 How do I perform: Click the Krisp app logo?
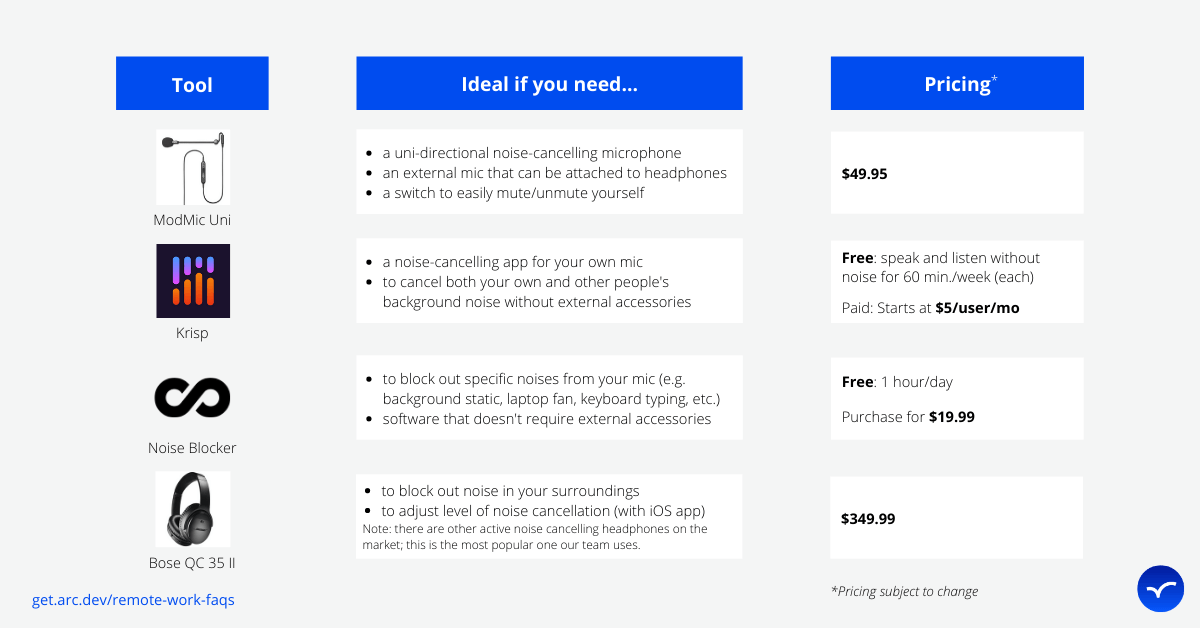tap(193, 281)
